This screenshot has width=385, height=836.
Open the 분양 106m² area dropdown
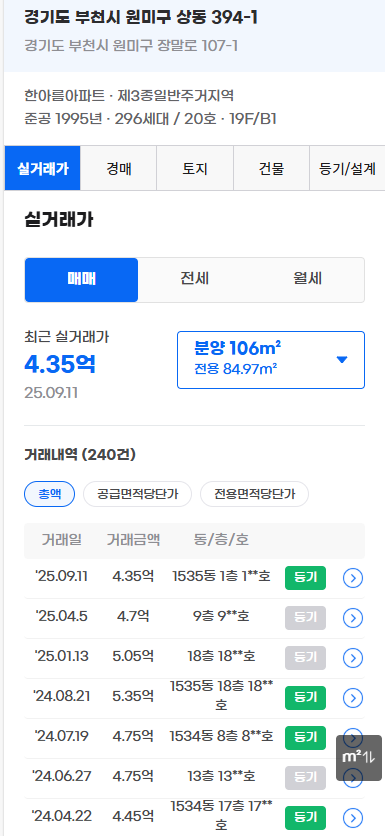point(271,360)
